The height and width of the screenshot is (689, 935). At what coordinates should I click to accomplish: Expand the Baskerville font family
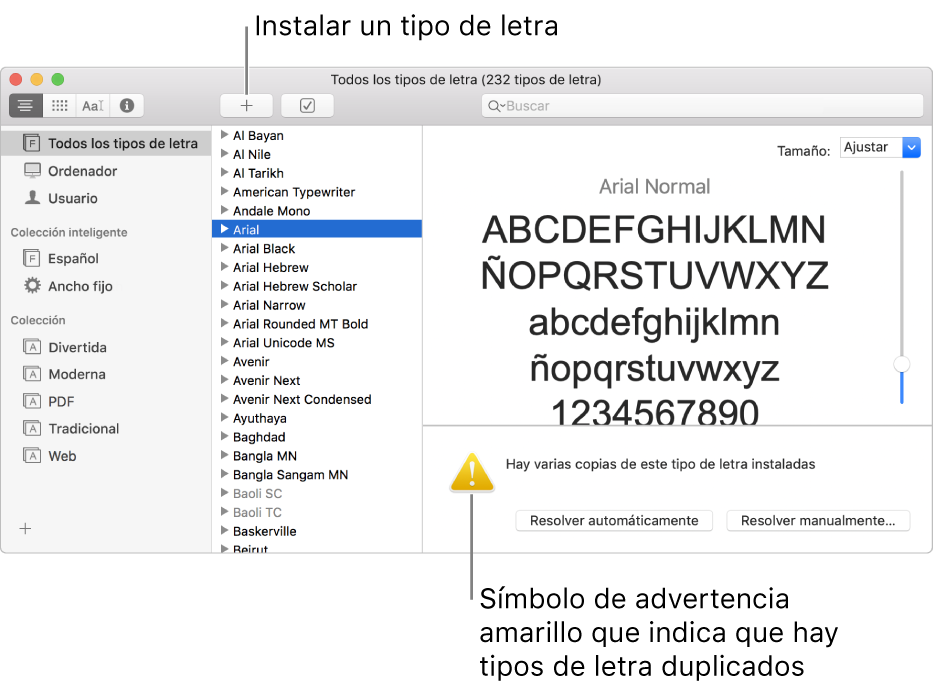tap(225, 530)
